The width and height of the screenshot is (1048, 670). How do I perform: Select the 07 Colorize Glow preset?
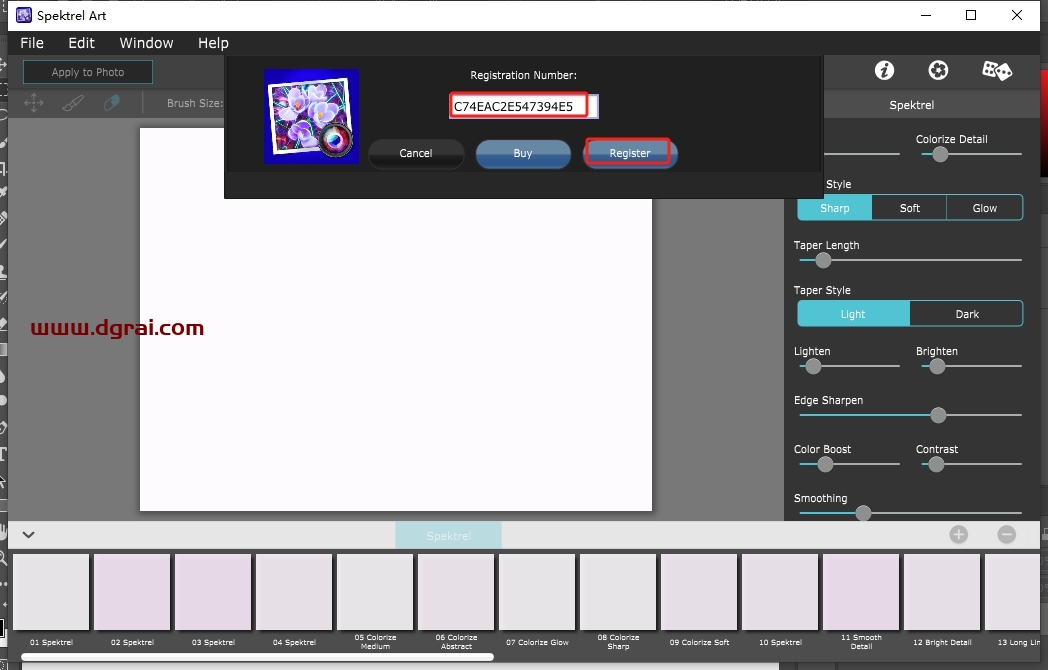537,592
